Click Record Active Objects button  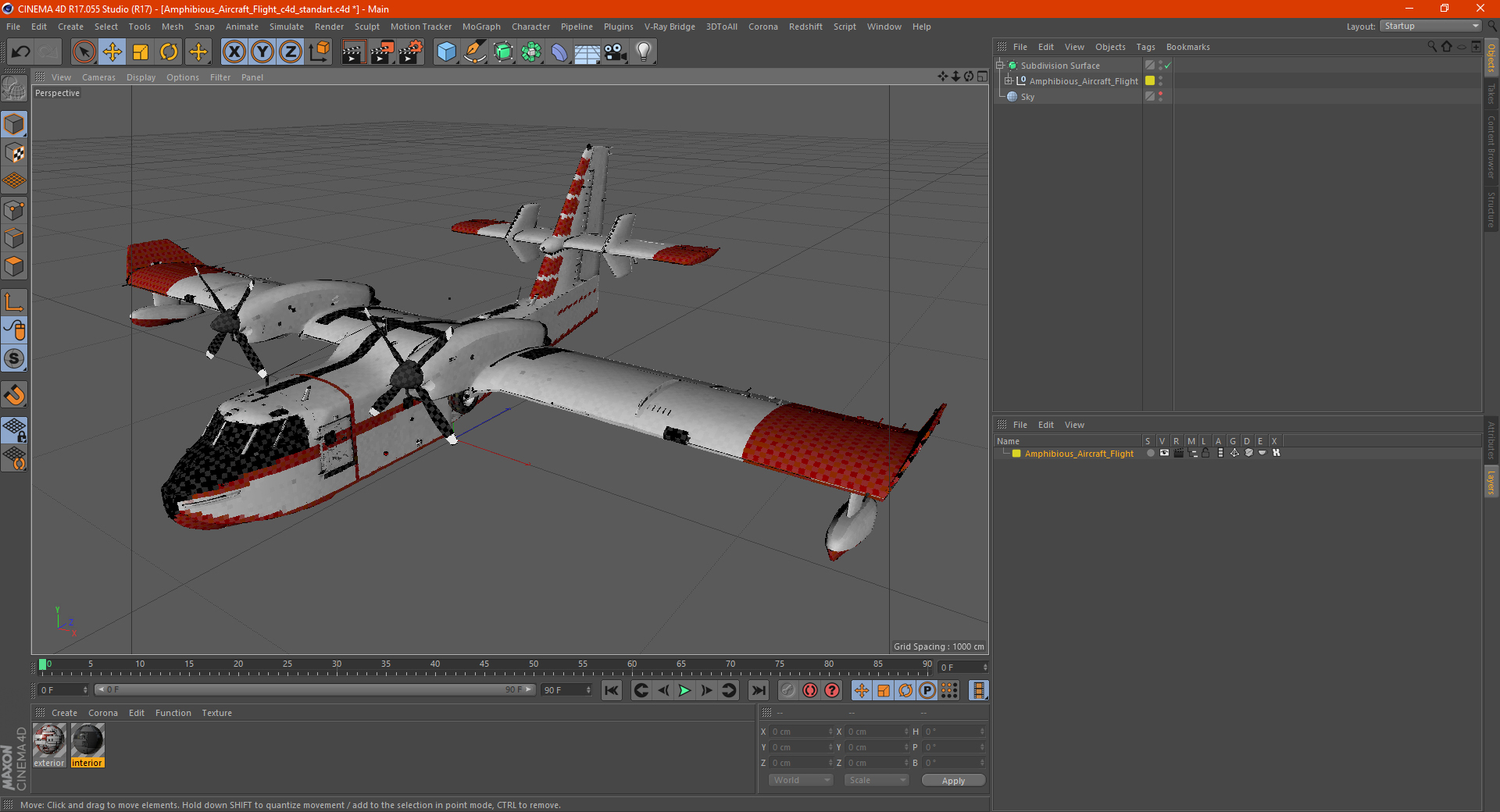[788, 690]
